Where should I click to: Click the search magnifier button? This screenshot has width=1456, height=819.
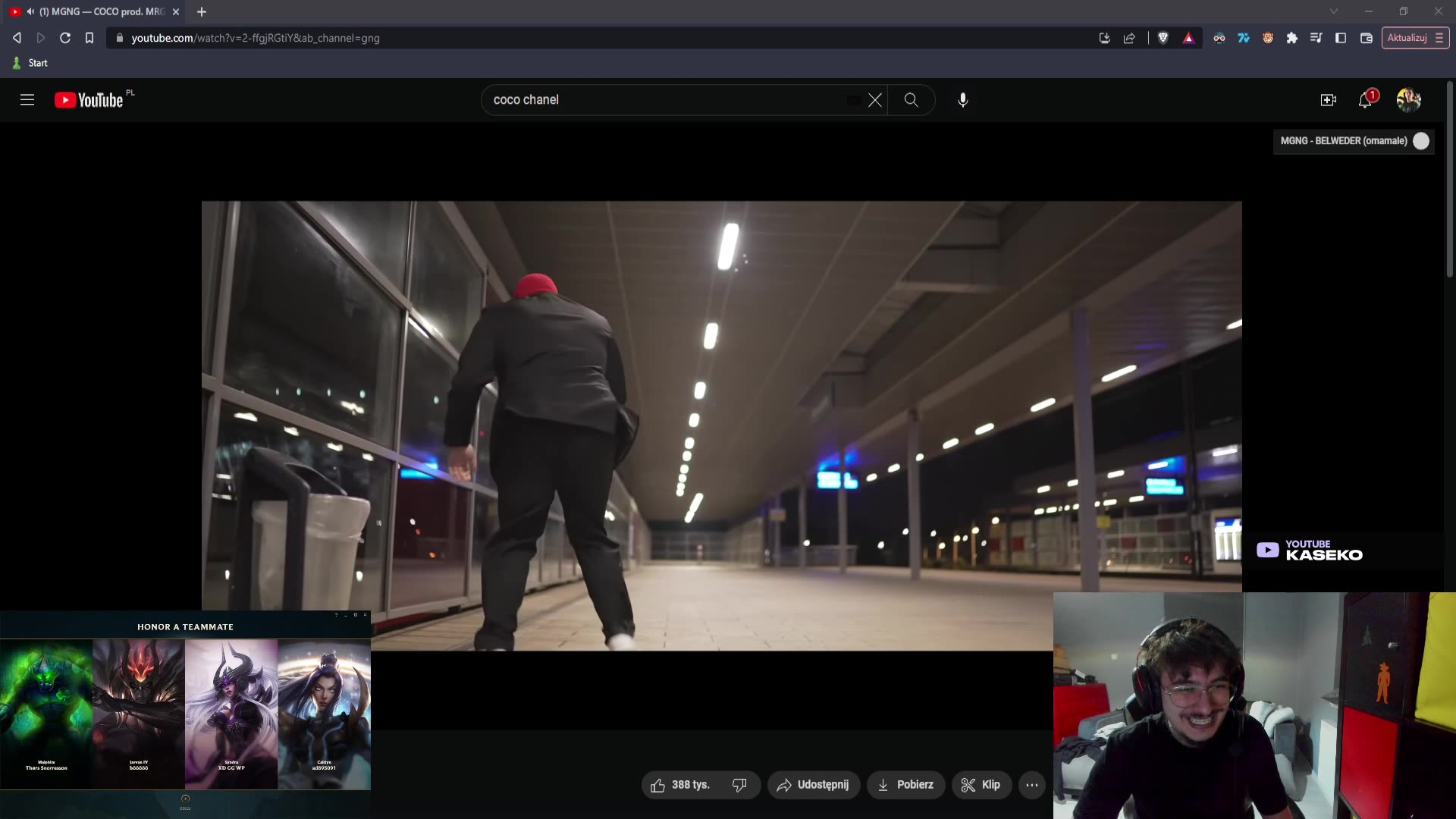click(911, 100)
